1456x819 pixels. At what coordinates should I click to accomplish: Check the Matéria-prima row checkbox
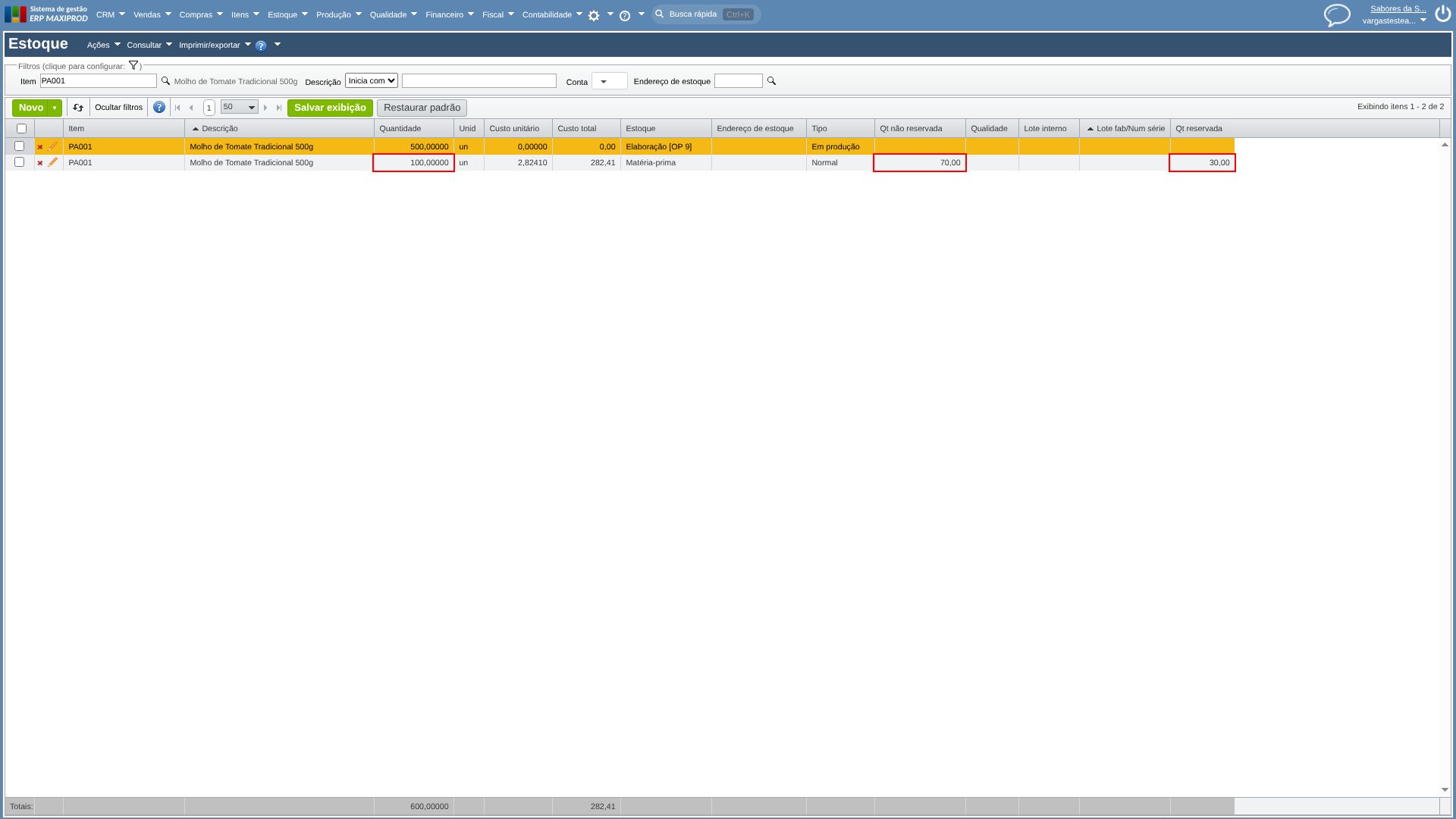click(20, 162)
